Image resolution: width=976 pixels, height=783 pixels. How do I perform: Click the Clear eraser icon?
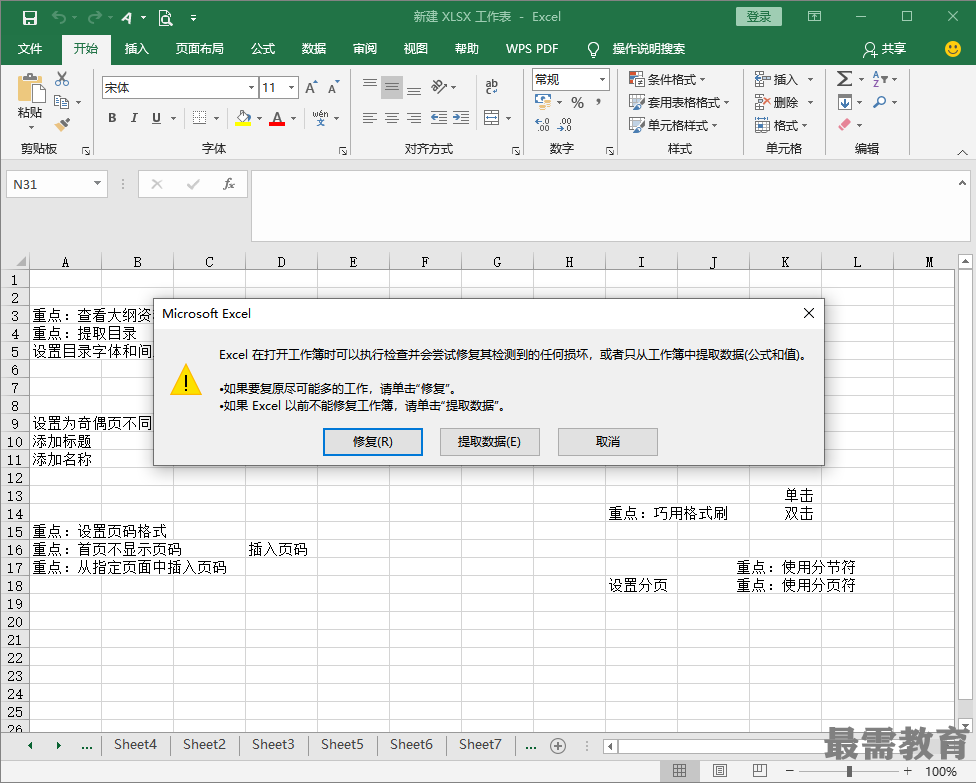click(844, 125)
